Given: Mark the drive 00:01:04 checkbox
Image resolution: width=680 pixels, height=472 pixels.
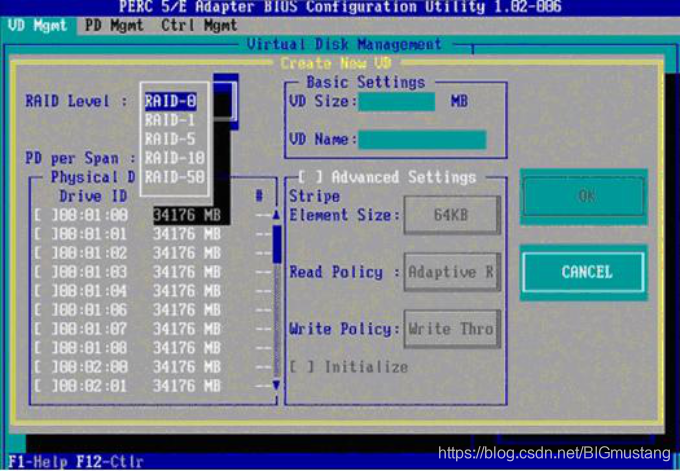Looking at the screenshot, I should [x=45, y=291].
